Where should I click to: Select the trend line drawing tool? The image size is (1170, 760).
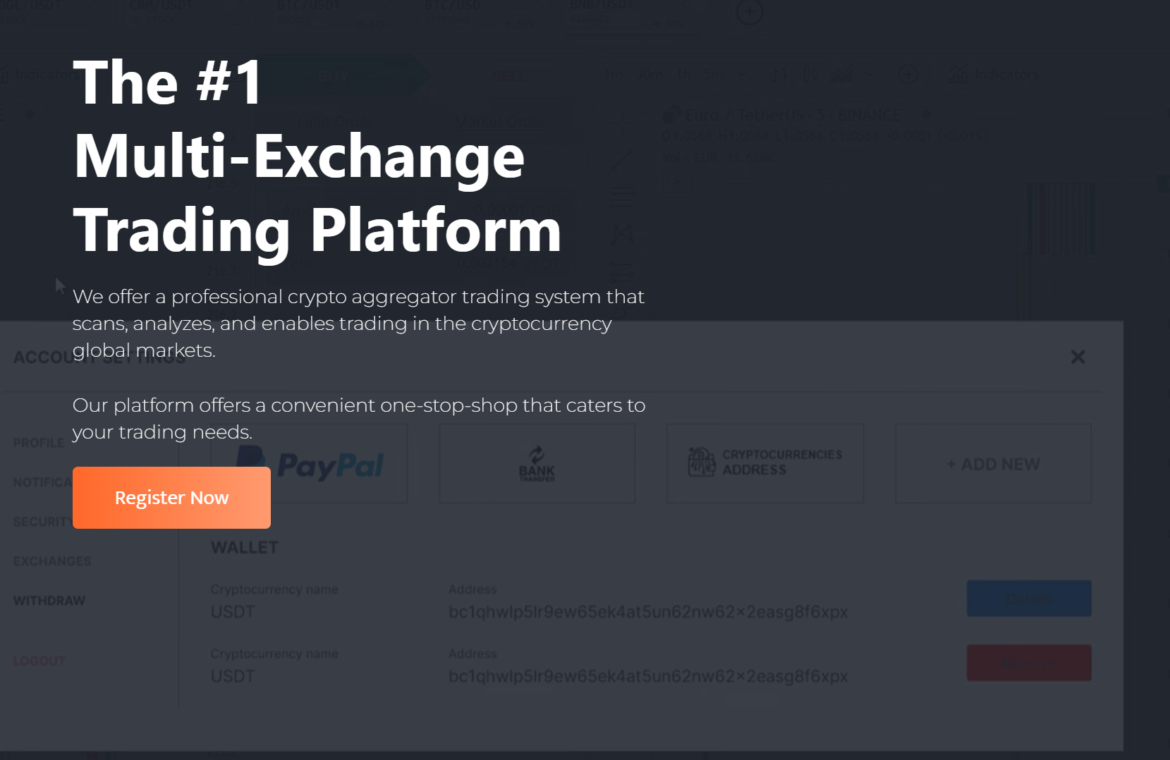click(x=621, y=160)
